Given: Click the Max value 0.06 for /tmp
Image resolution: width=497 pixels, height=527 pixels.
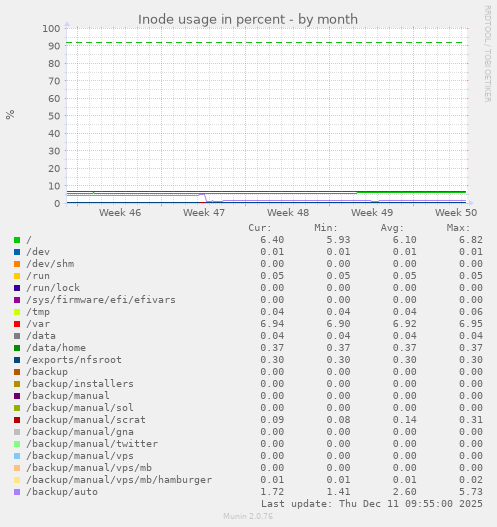Looking at the screenshot, I should pos(471,312).
